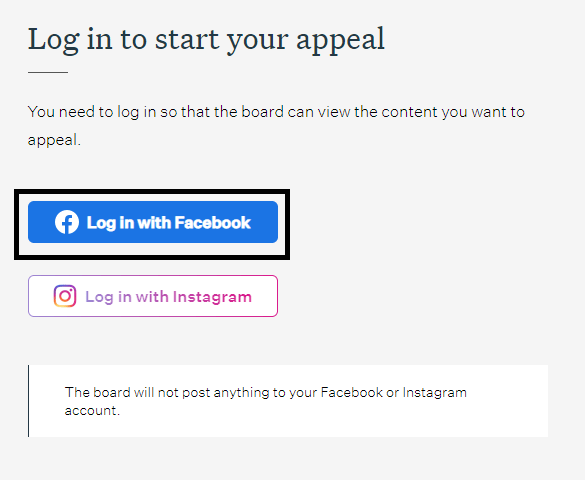Click the black highlight frame around Facebook button

pyautogui.click(x=152, y=192)
